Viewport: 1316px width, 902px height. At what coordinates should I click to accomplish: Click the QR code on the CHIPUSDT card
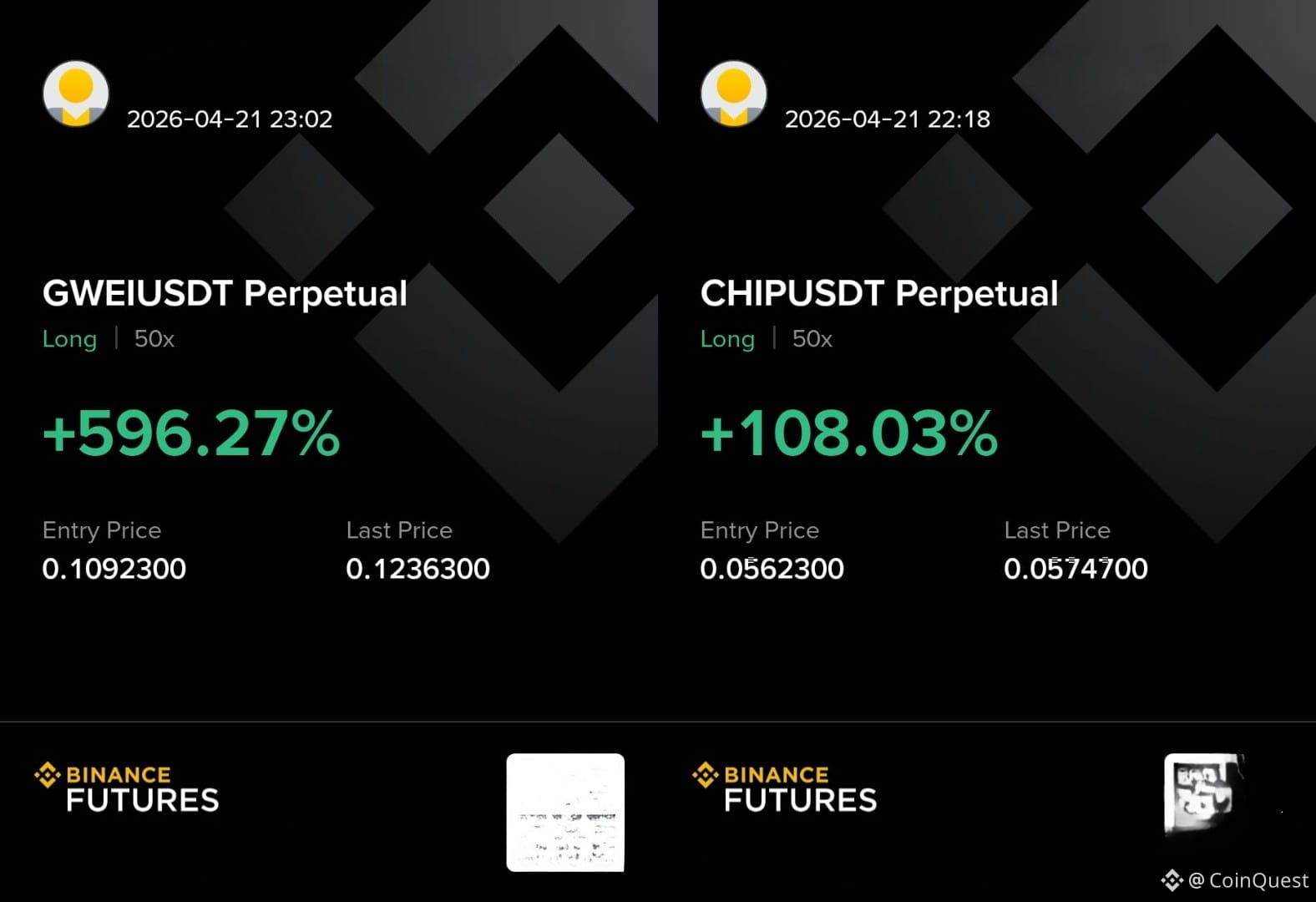(x=1205, y=794)
